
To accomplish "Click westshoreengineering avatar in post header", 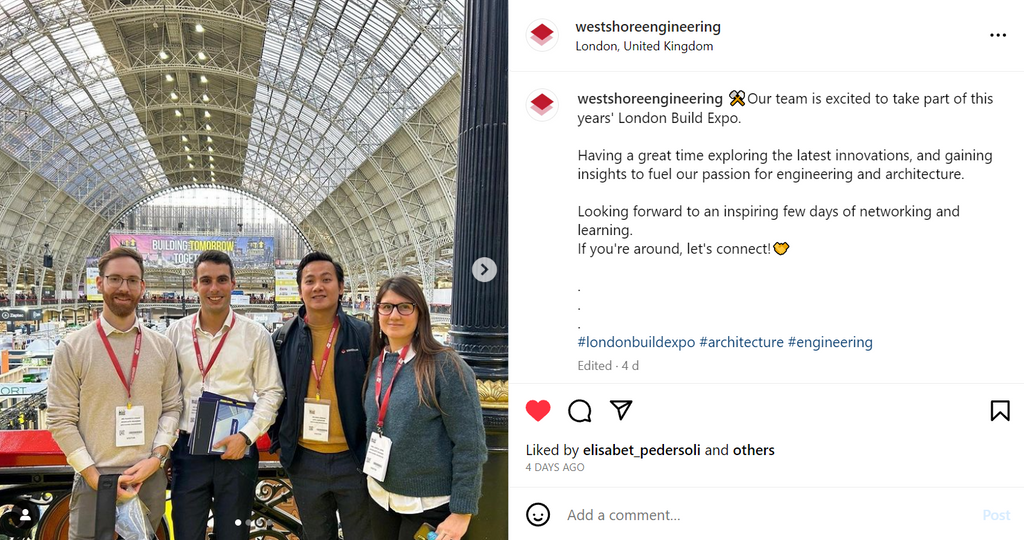I will point(542,35).
